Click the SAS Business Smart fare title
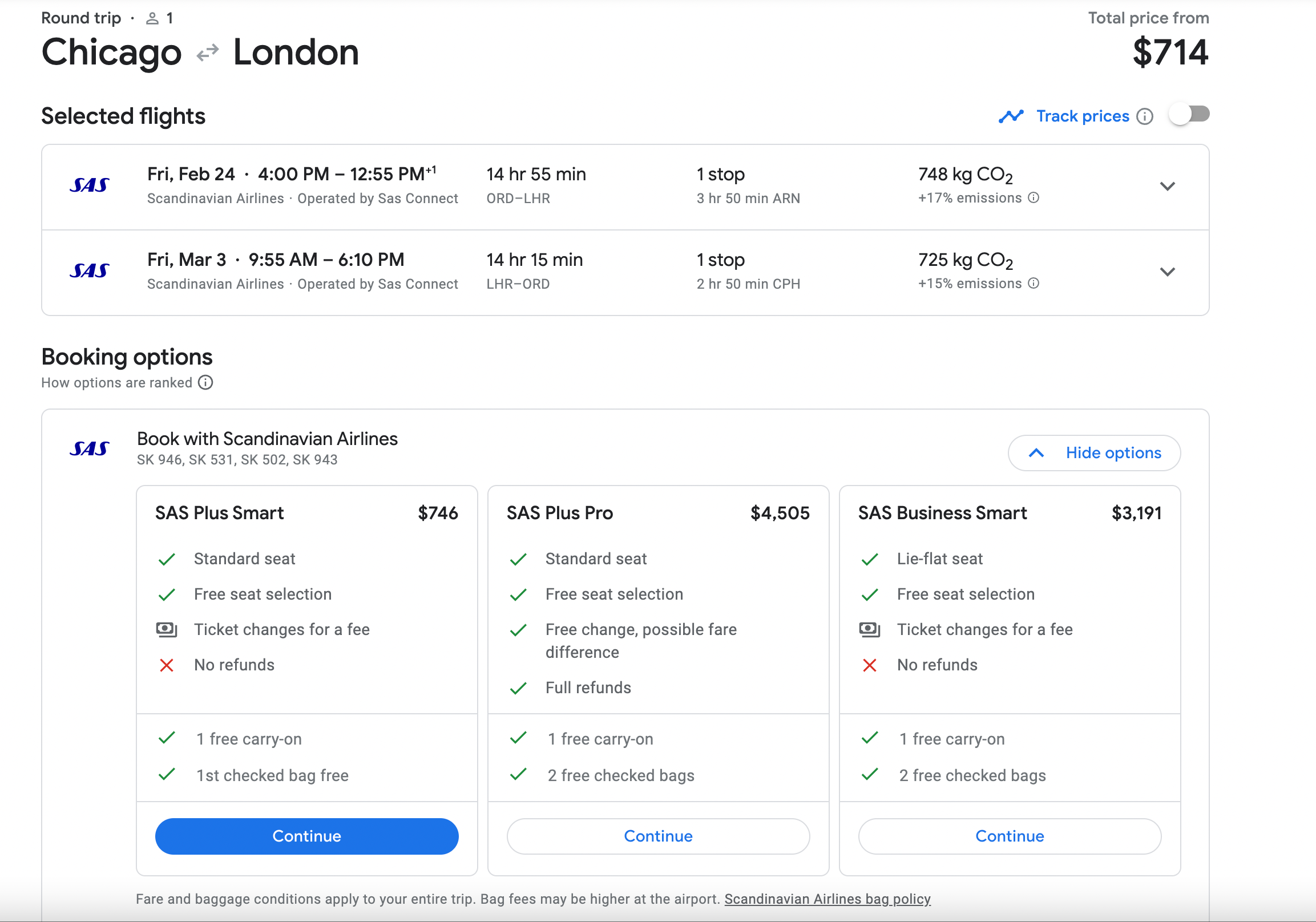Image resolution: width=1316 pixels, height=922 pixels. [x=942, y=513]
